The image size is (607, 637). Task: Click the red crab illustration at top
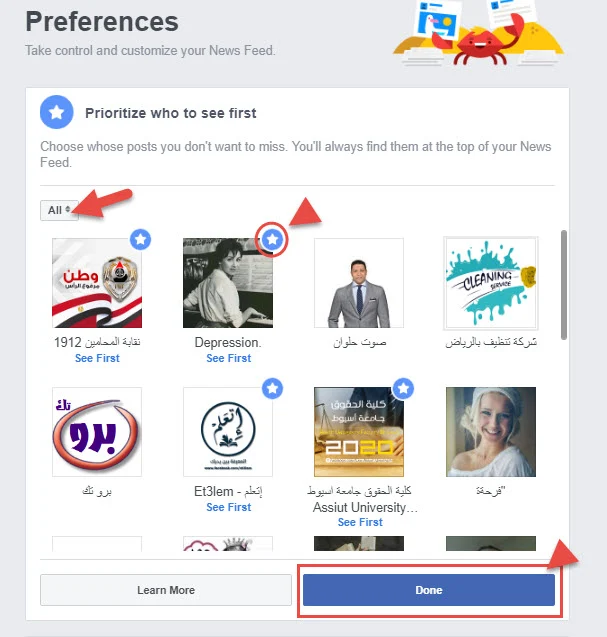click(x=479, y=41)
